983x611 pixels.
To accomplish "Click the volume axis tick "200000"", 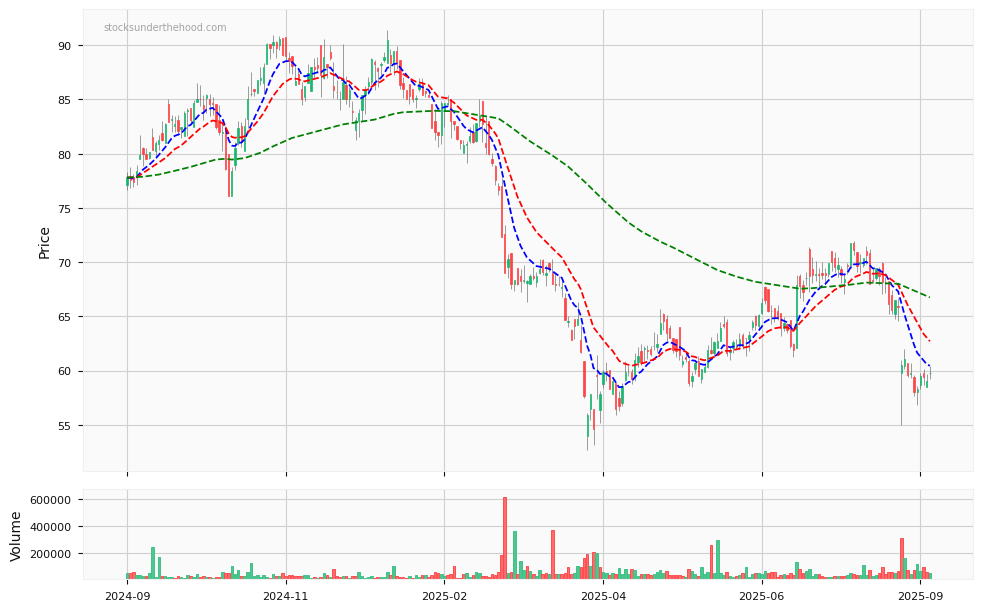I will (51, 554).
